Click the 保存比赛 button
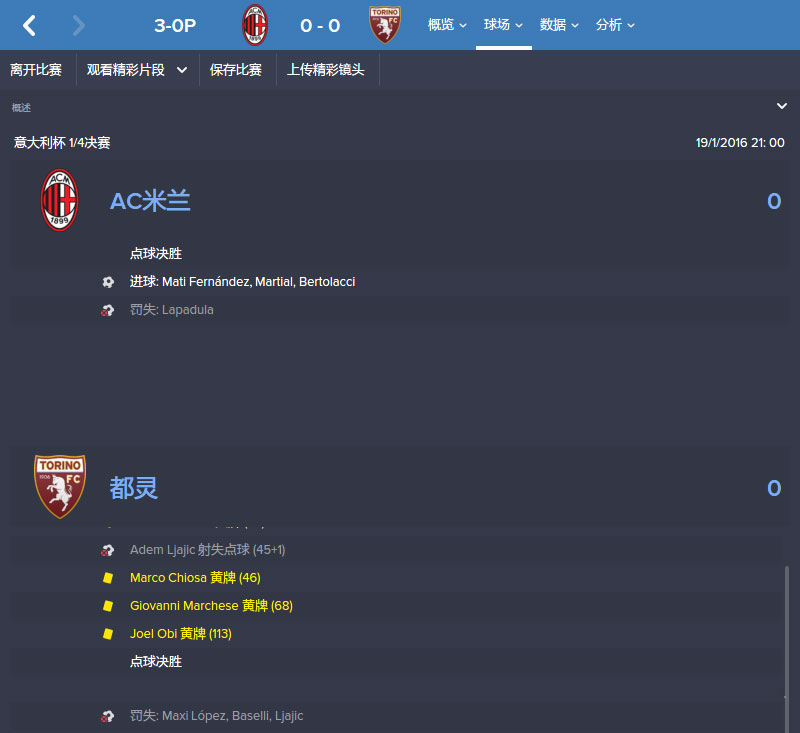The width and height of the screenshot is (800, 733). 236,70
